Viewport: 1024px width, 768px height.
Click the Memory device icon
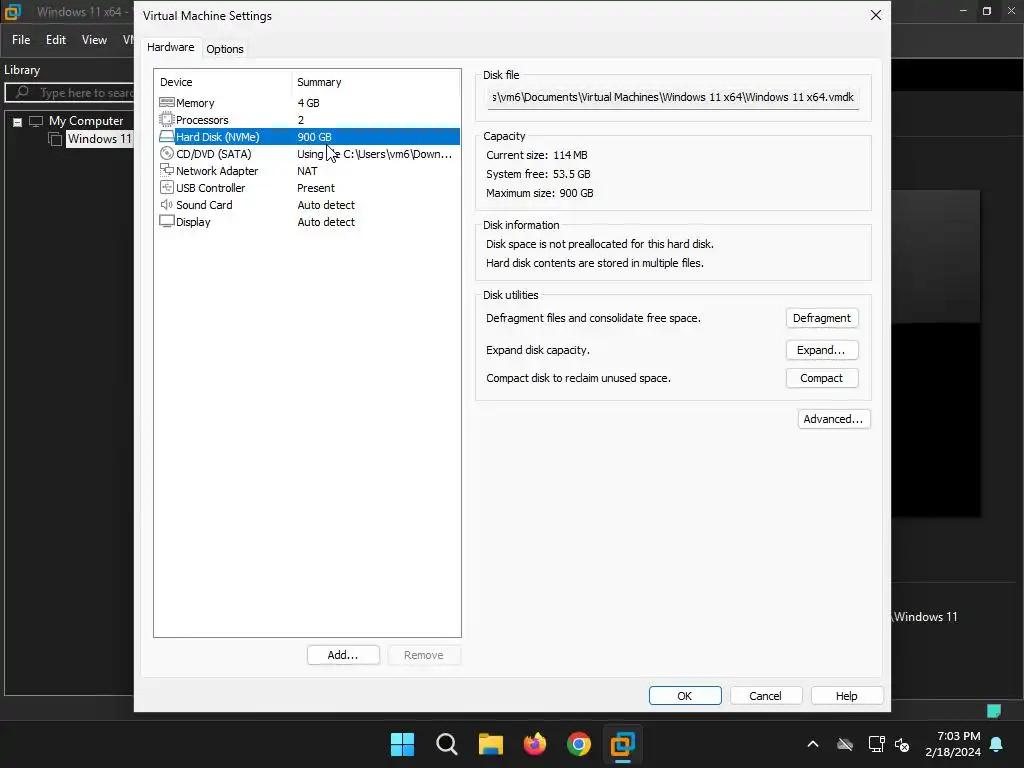[x=167, y=103]
